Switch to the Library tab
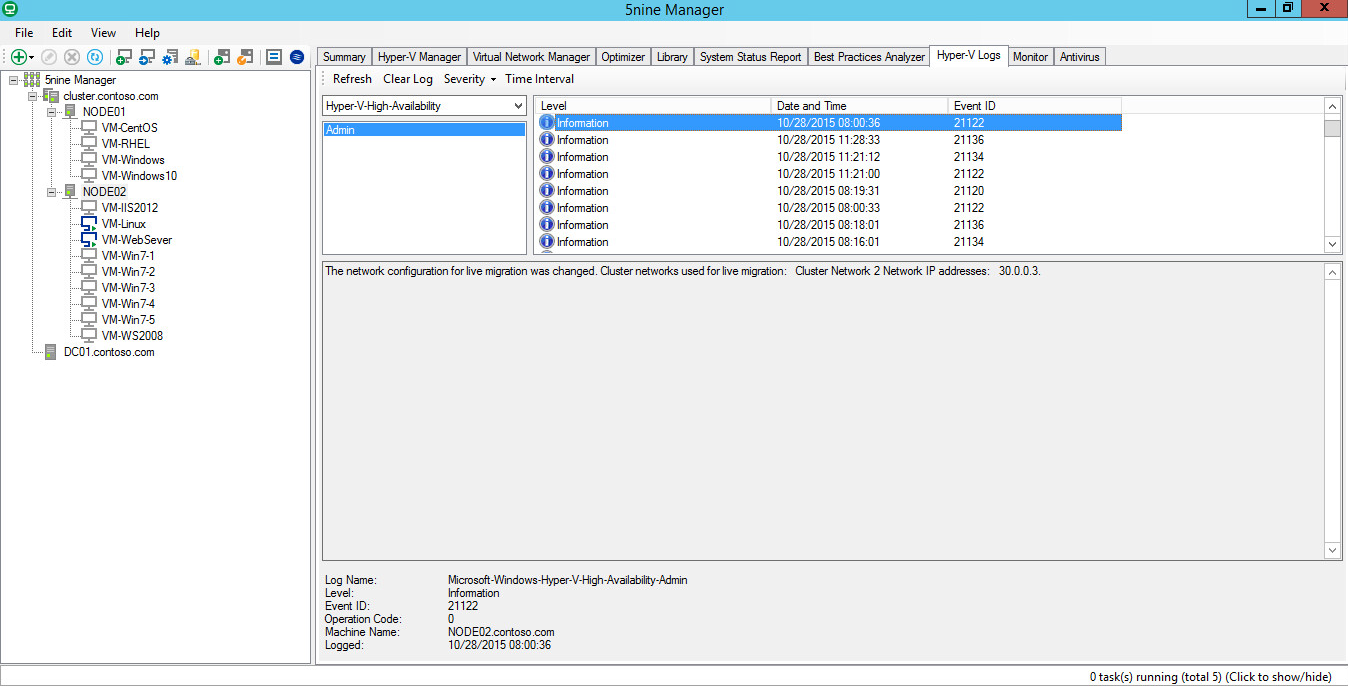The image size is (1348, 686). point(672,57)
